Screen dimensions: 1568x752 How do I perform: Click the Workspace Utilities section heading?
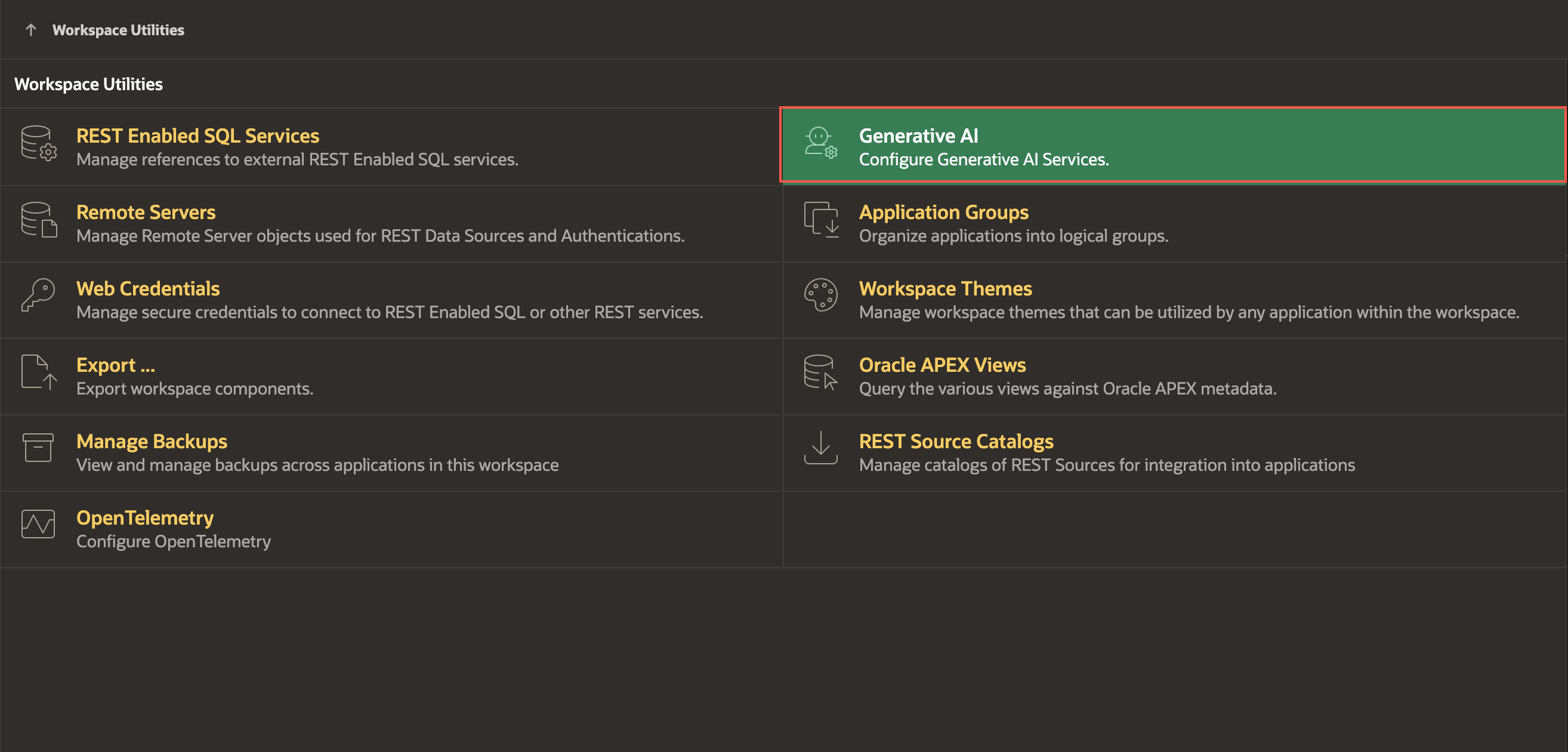[88, 84]
